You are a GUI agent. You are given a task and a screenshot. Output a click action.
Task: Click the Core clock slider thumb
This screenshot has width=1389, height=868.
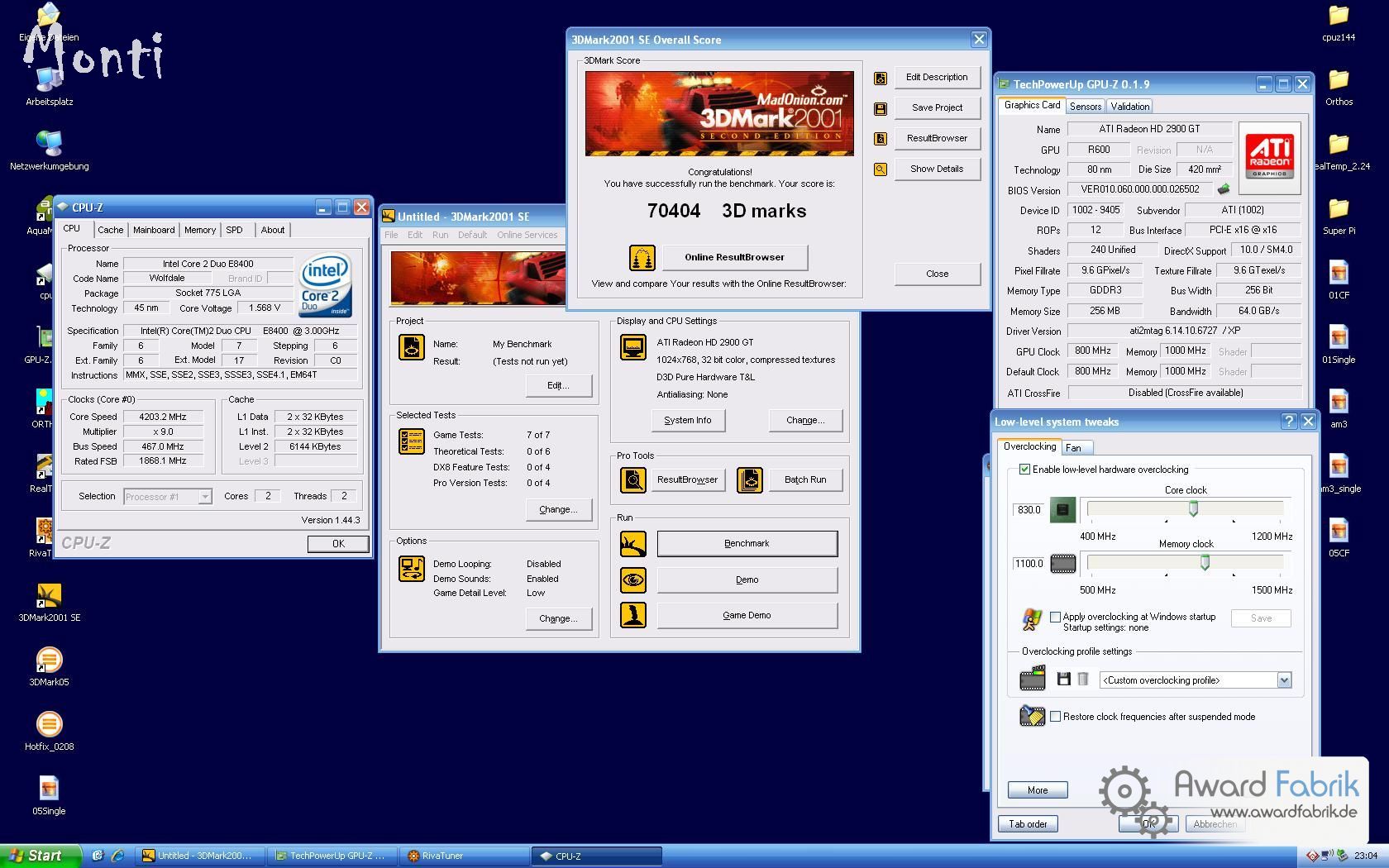(x=1193, y=509)
